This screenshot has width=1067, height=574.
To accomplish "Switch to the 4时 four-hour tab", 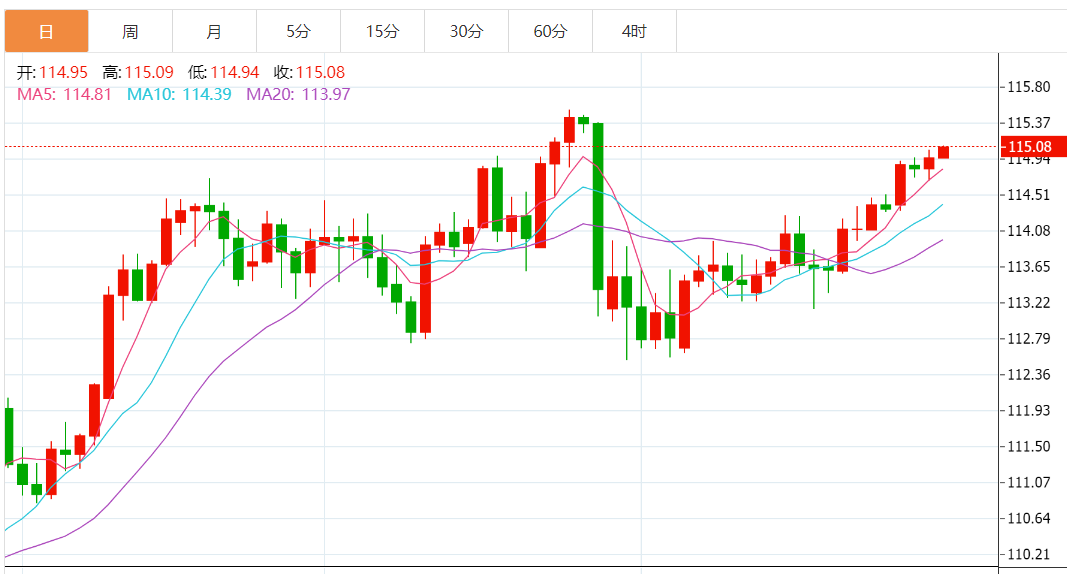I will pos(634,31).
